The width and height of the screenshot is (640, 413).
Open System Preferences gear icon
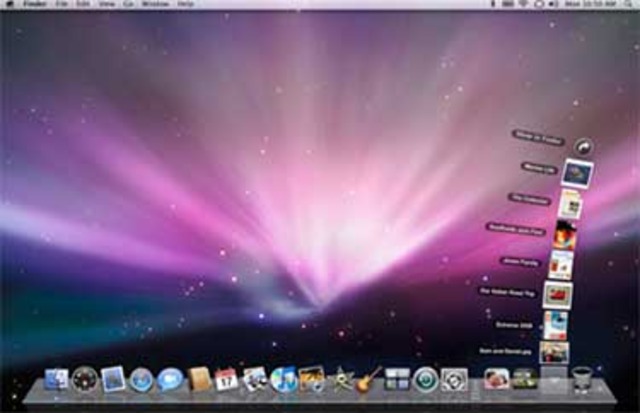(454, 380)
